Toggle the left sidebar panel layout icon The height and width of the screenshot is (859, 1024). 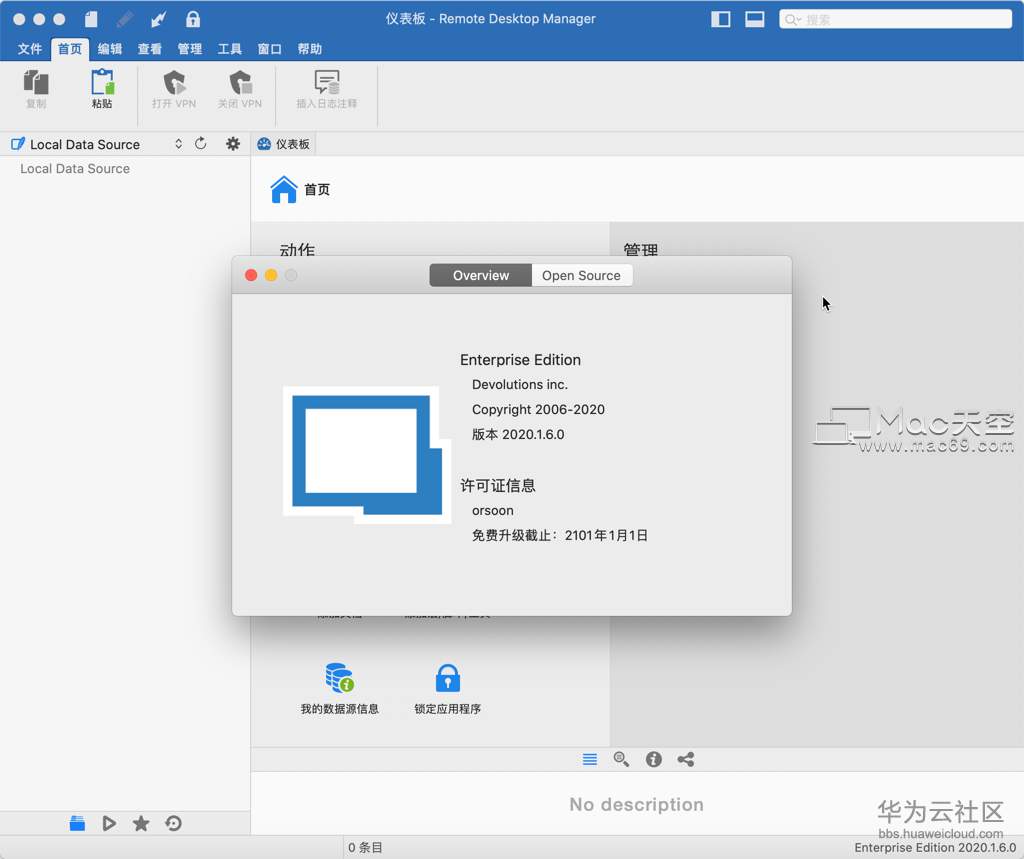720,19
